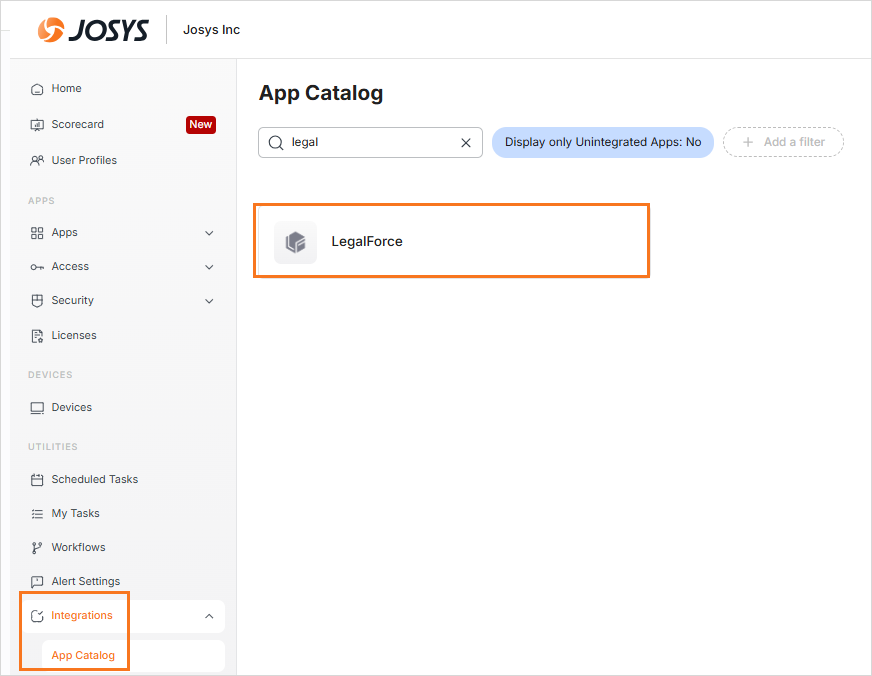Expand the Security section chevron

point(209,301)
